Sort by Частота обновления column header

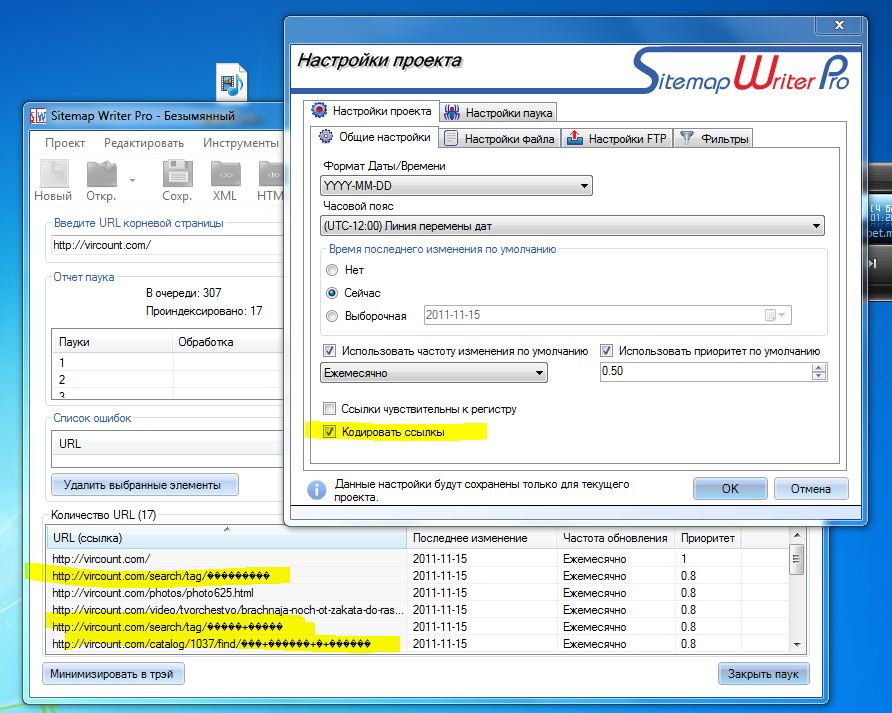[615, 538]
